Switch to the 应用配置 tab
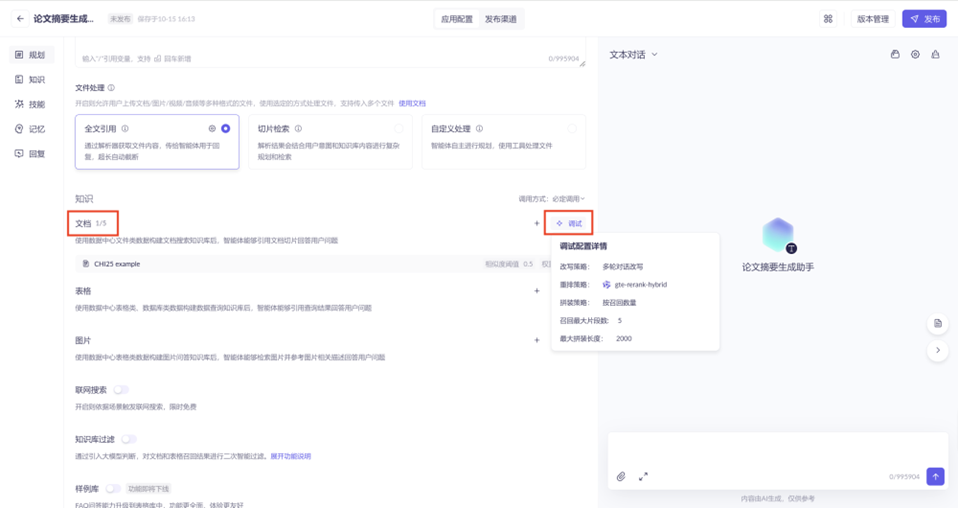 (x=457, y=19)
